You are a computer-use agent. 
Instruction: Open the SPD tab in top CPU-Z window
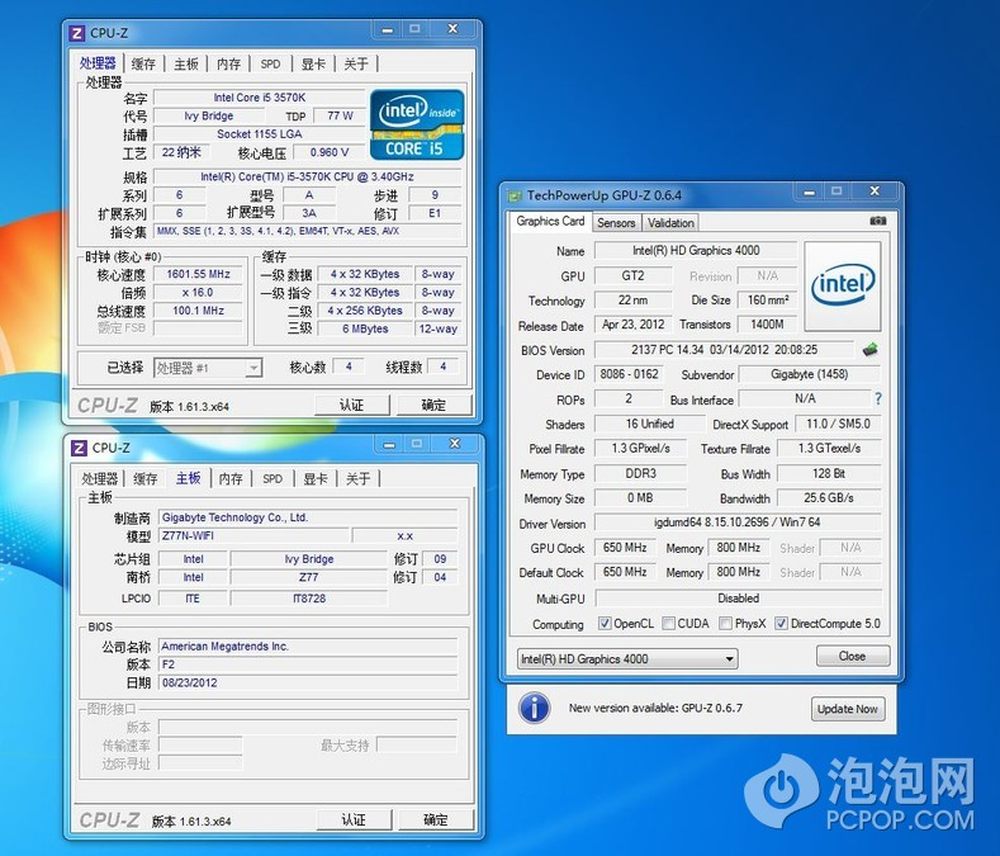click(270, 64)
